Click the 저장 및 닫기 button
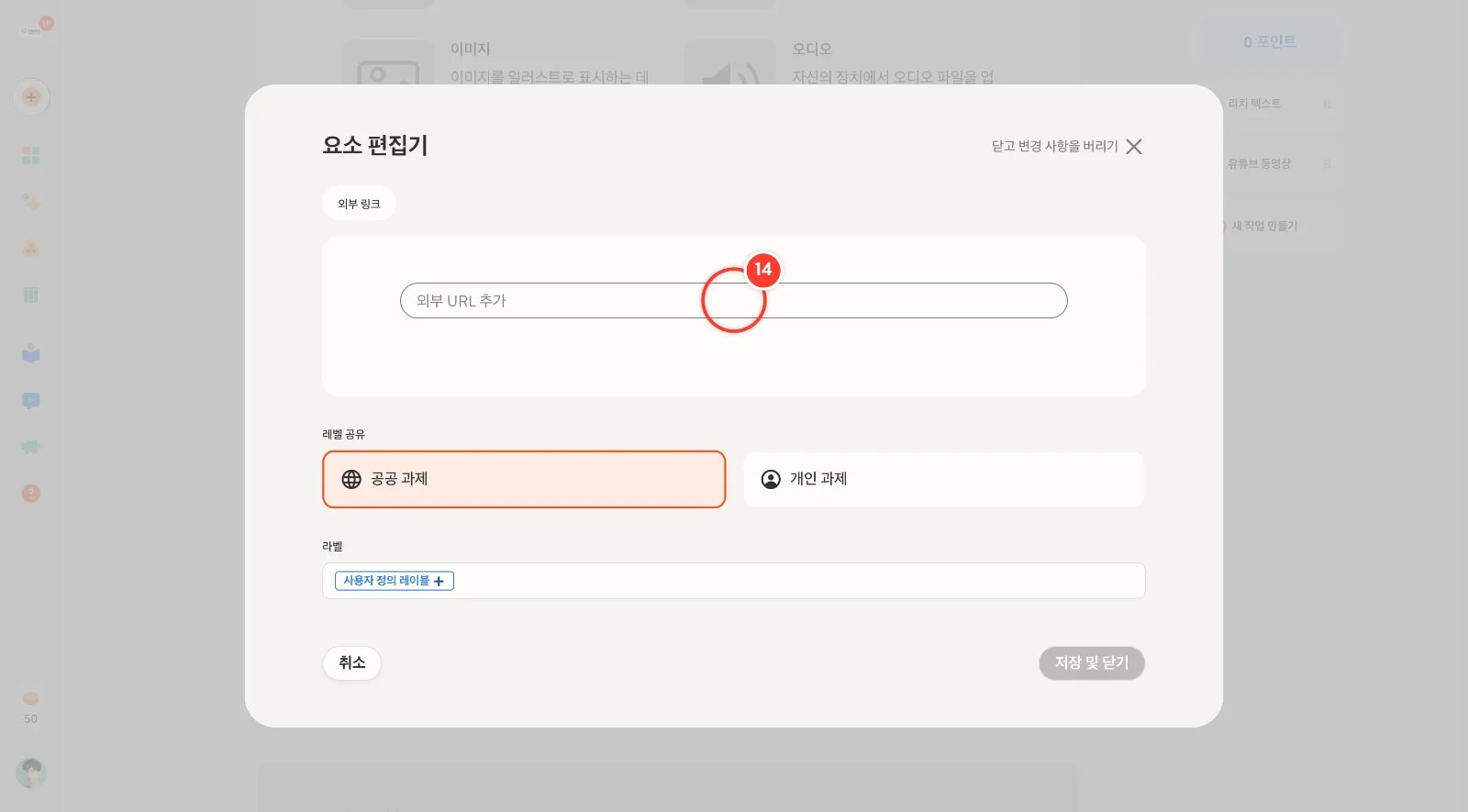The height and width of the screenshot is (812, 1468). (x=1092, y=663)
